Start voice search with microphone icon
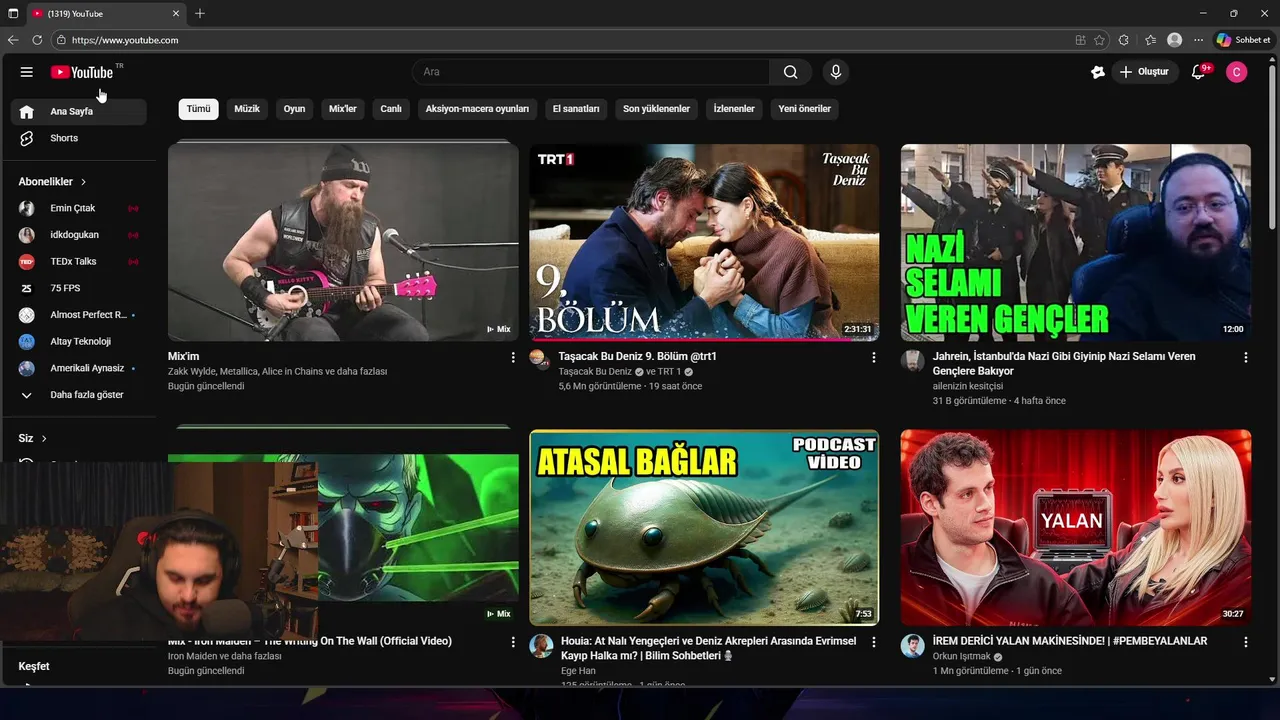1280x720 pixels. click(836, 72)
